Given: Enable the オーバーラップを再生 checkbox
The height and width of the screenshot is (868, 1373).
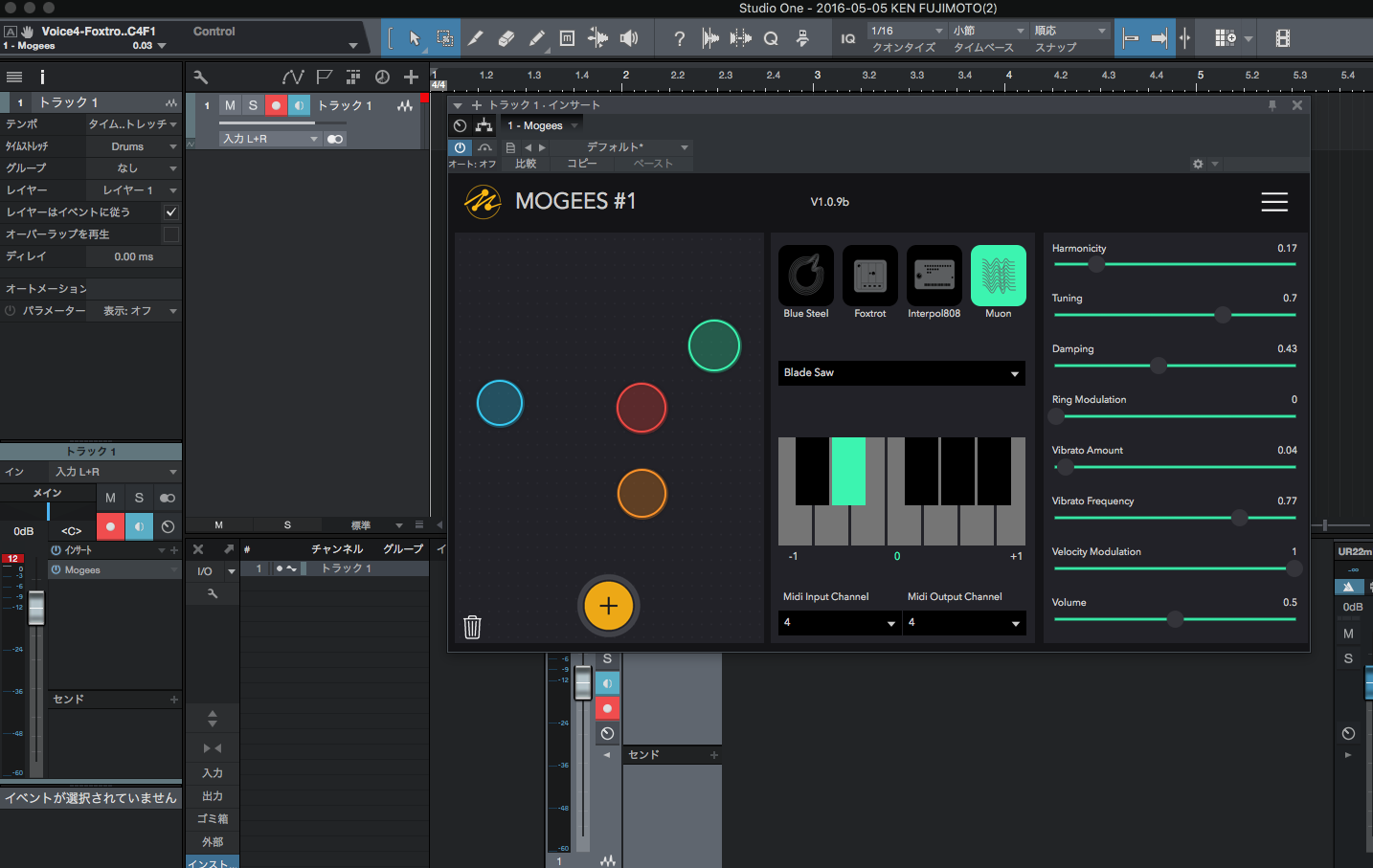Looking at the screenshot, I should (171, 234).
